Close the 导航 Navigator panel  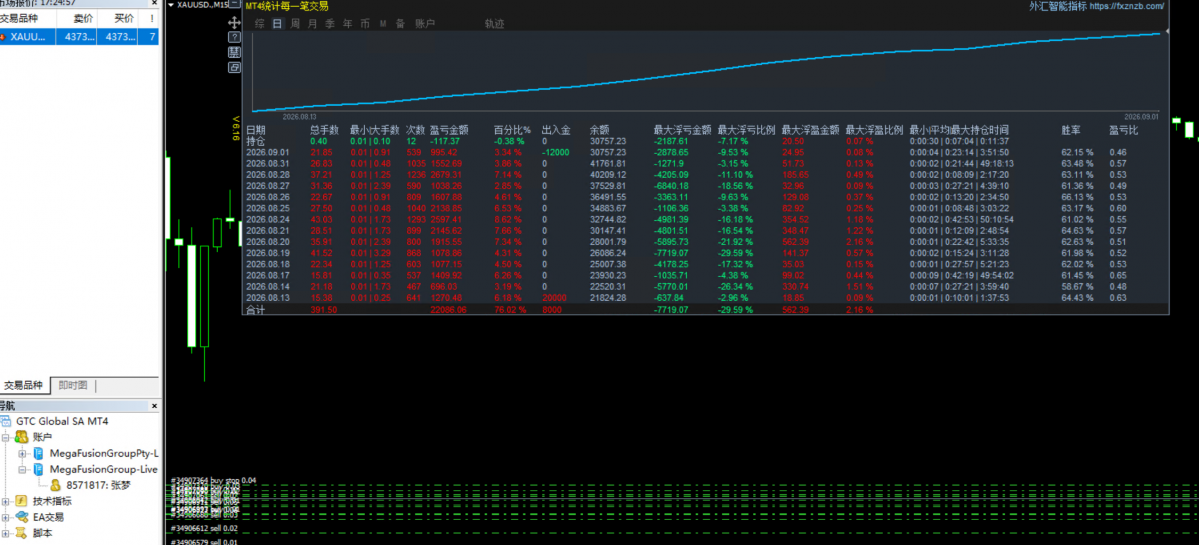(154, 406)
